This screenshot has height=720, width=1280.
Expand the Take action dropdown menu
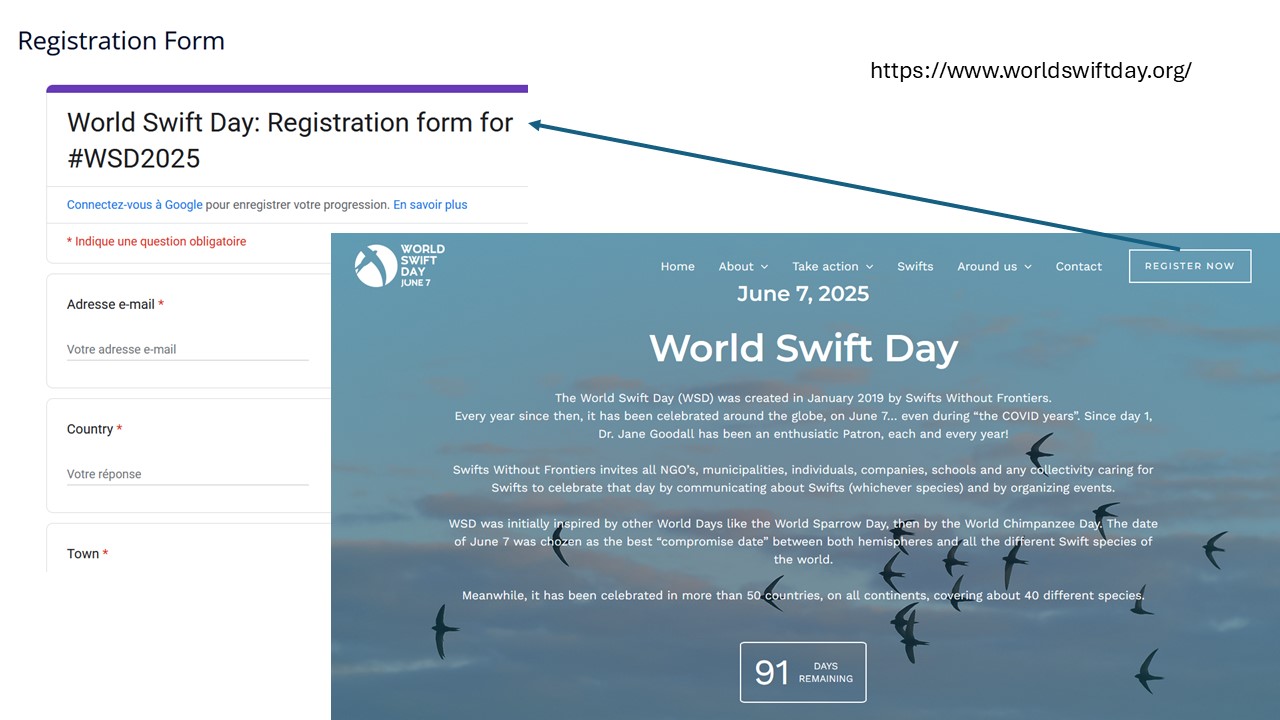tap(833, 266)
